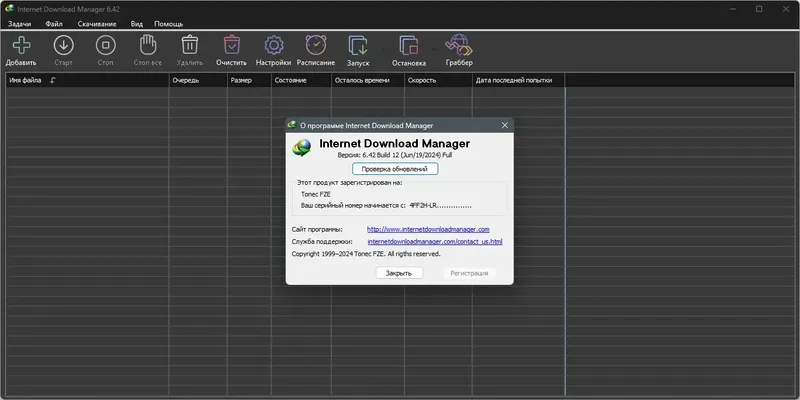Screen dimensions: 800x400
Task: Sort by the Имя файла column header
Action: tap(87, 80)
